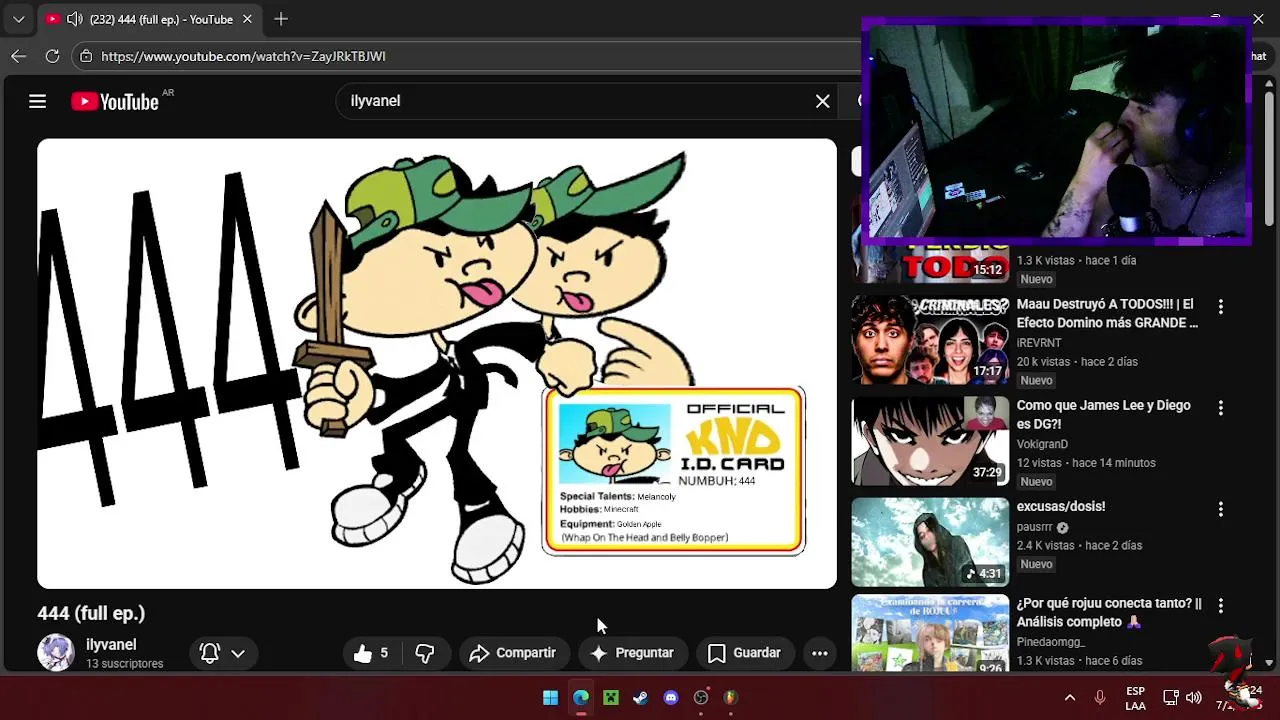Toggle the notification bell for ilyvanel

tap(210, 653)
